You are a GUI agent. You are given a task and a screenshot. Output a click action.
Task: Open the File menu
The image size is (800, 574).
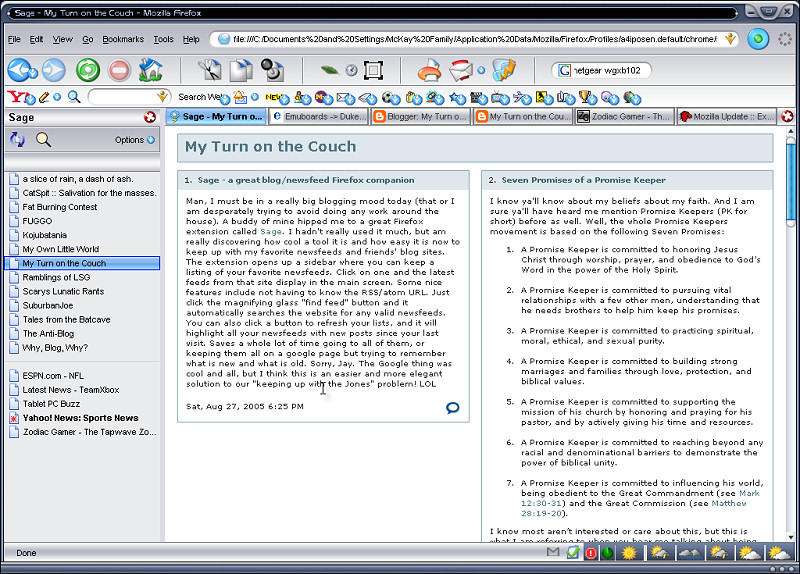pyautogui.click(x=14, y=39)
